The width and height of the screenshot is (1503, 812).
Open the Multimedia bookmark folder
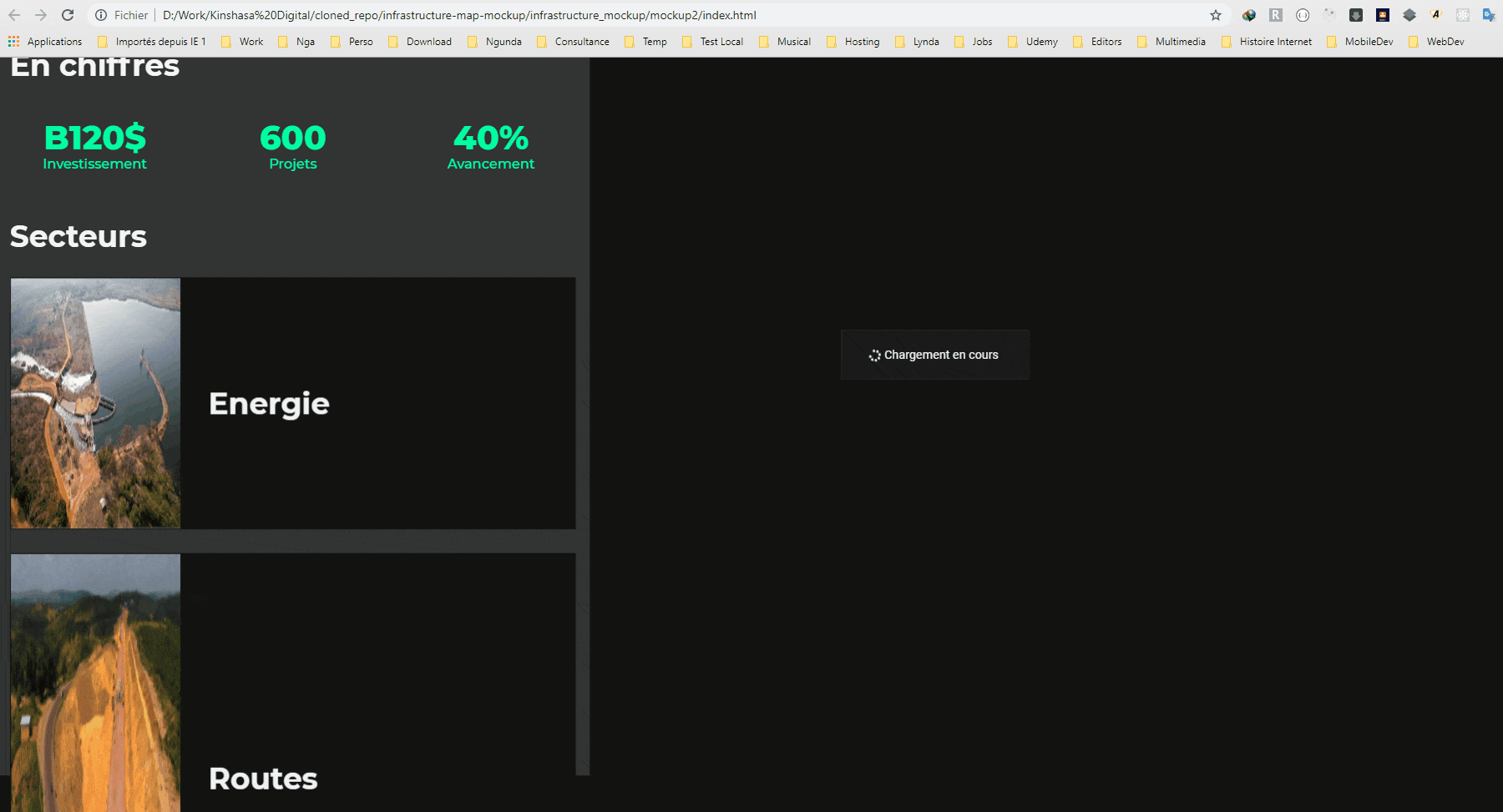[x=1172, y=42]
